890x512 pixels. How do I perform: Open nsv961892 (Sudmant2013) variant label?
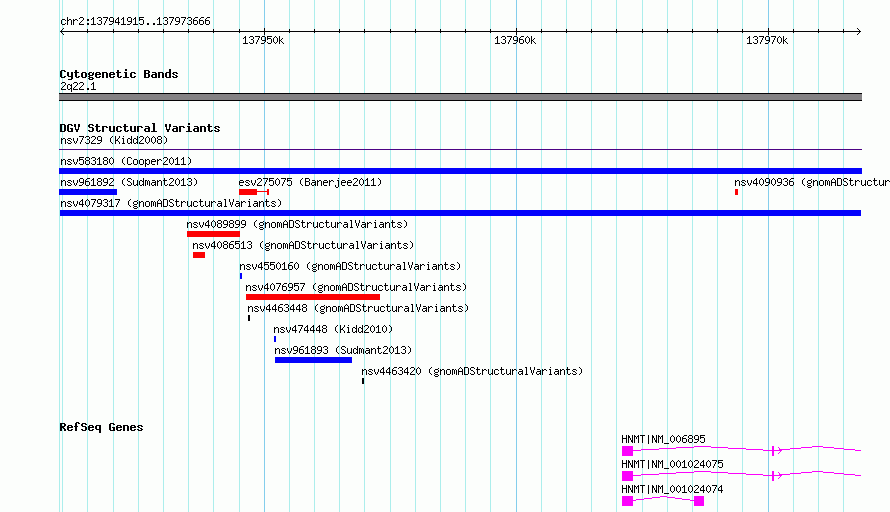click(129, 182)
